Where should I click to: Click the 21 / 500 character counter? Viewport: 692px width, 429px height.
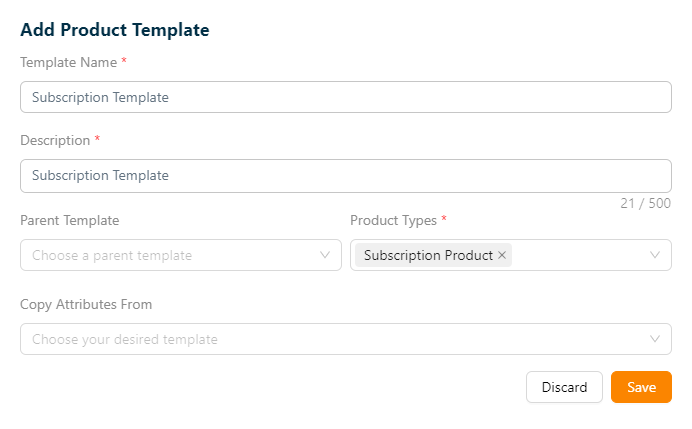click(x=645, y=203)
